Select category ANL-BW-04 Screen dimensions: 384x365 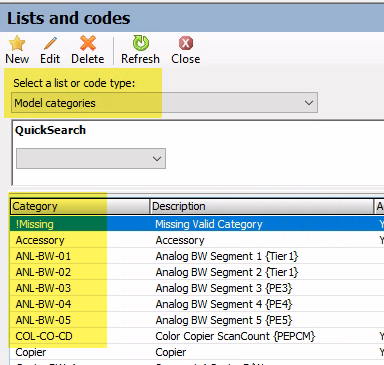pos(43,304)
